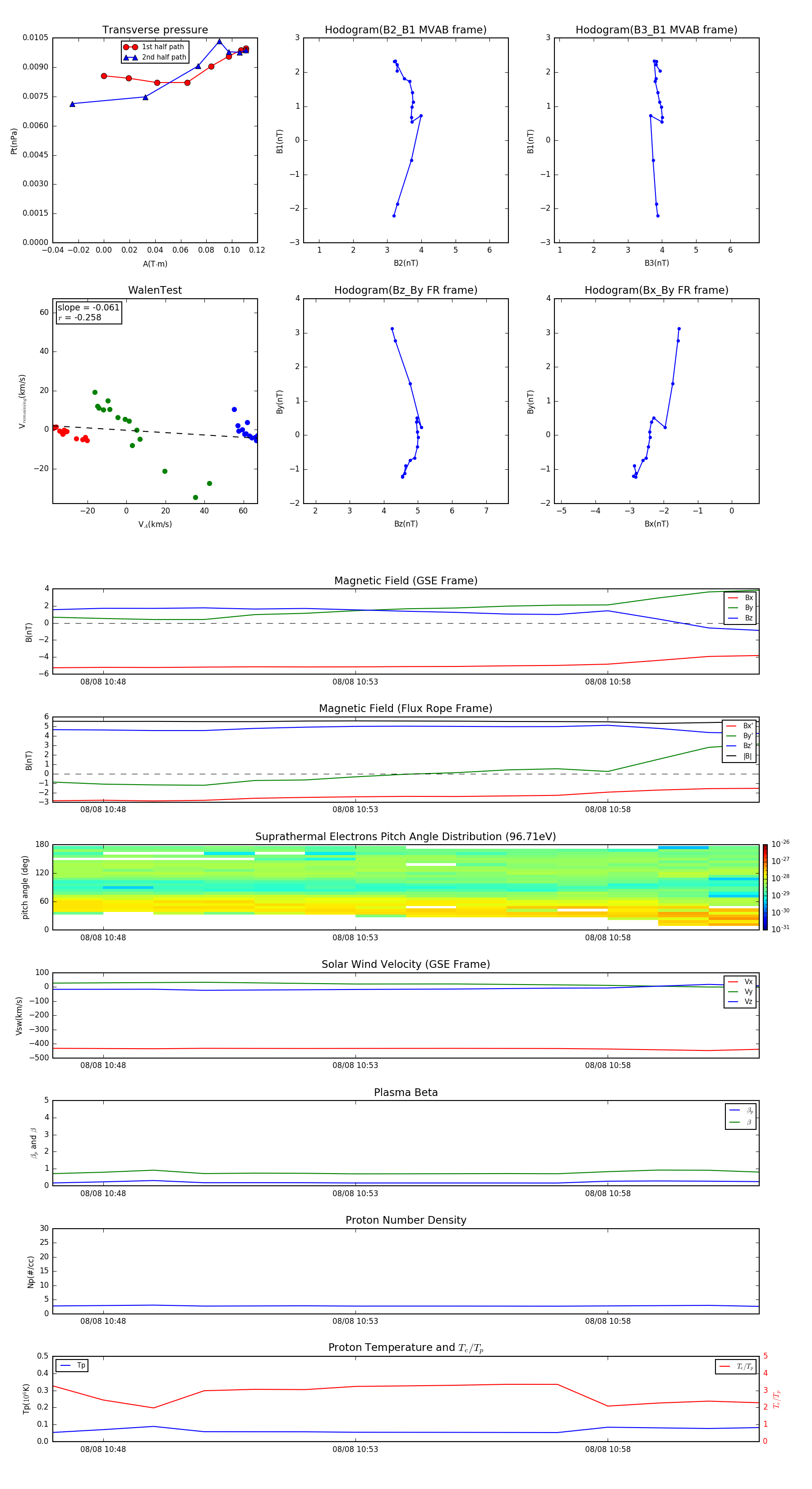The image size is (812, 1489).
Task: Click the "Hodogram(Bx_By FR frame)" title
Action: [x=656, y=290]
